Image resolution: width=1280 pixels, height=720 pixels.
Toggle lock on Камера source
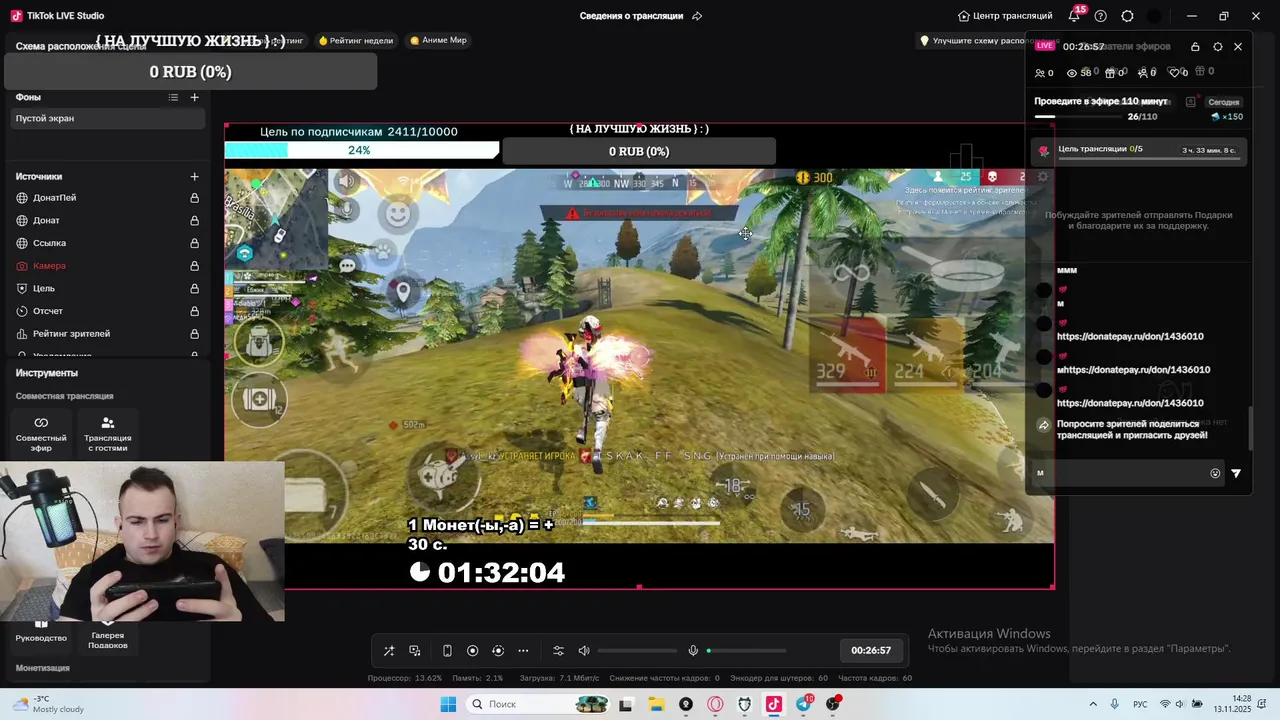[x=195, y=266]
